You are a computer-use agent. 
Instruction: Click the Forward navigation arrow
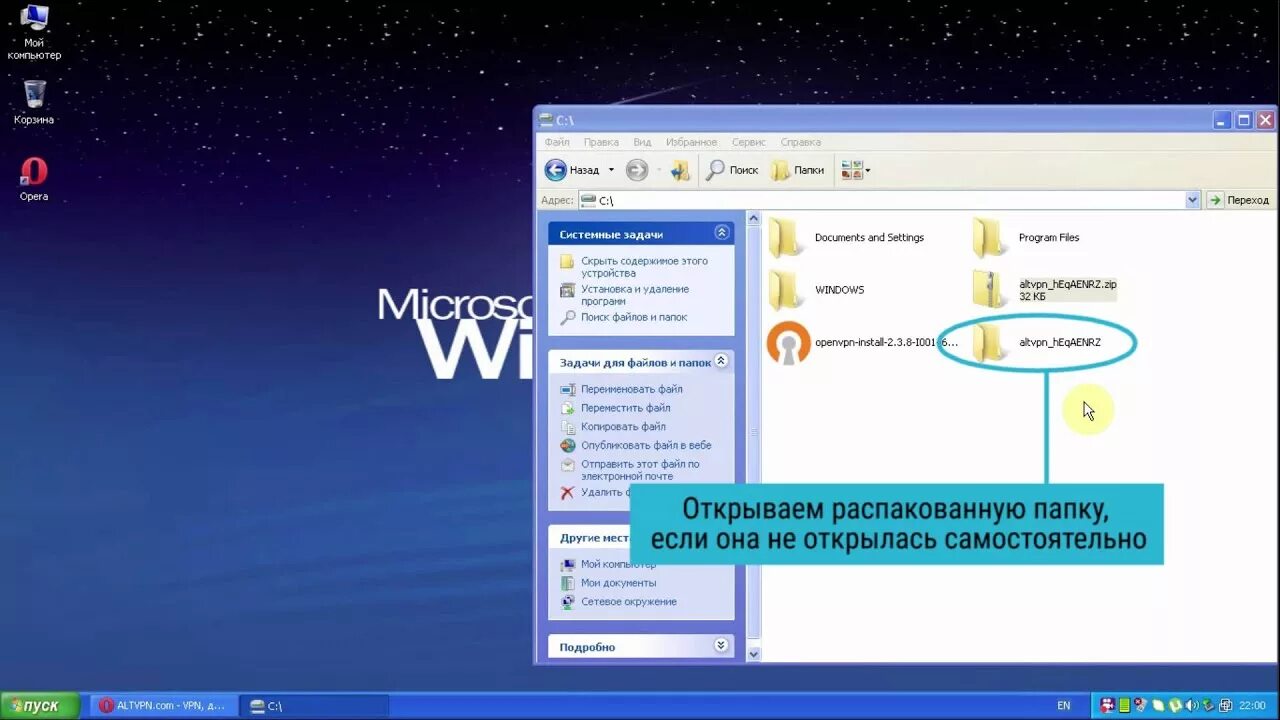click(x=637, y=170)
